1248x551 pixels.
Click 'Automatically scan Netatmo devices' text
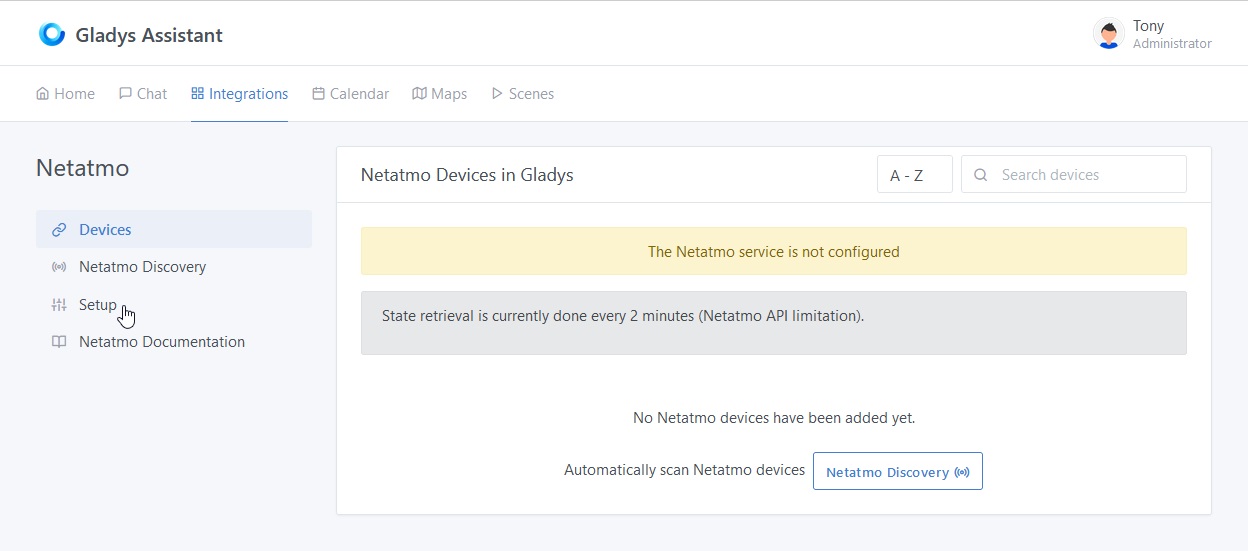click(x=685, y=470)
